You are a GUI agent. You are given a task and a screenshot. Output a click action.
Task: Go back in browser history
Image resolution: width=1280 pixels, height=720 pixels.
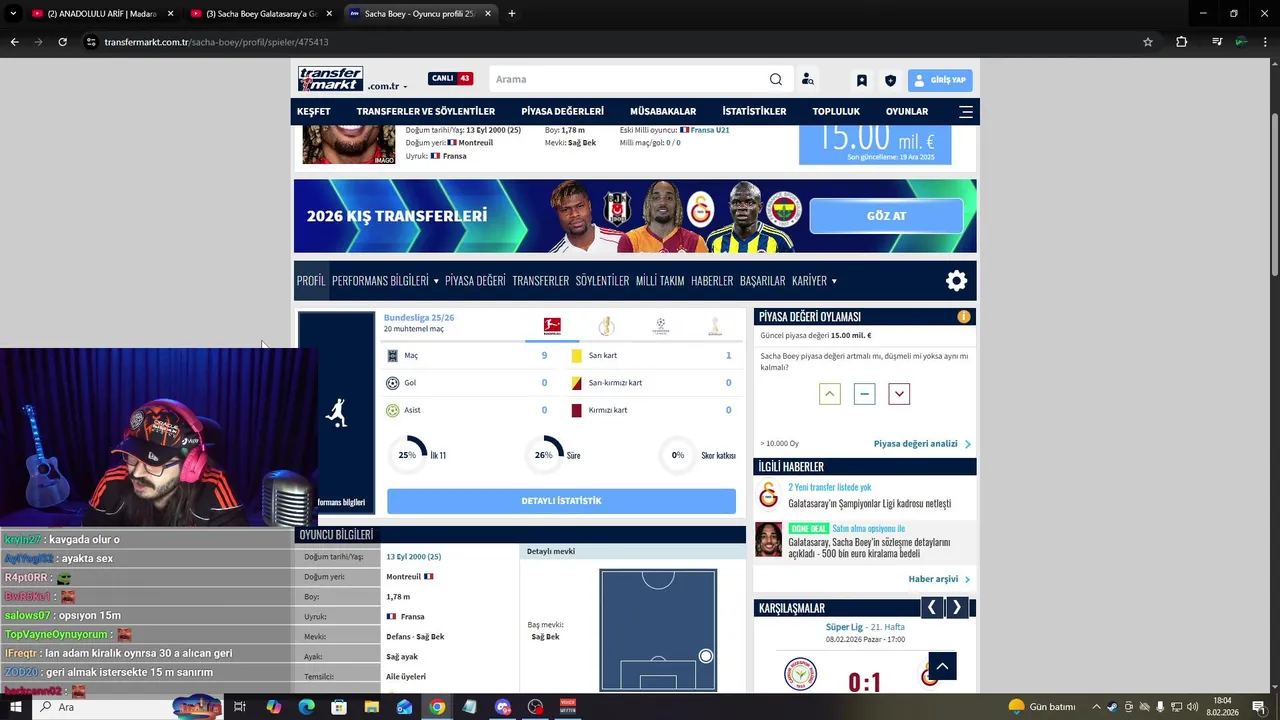pos(14,42)
